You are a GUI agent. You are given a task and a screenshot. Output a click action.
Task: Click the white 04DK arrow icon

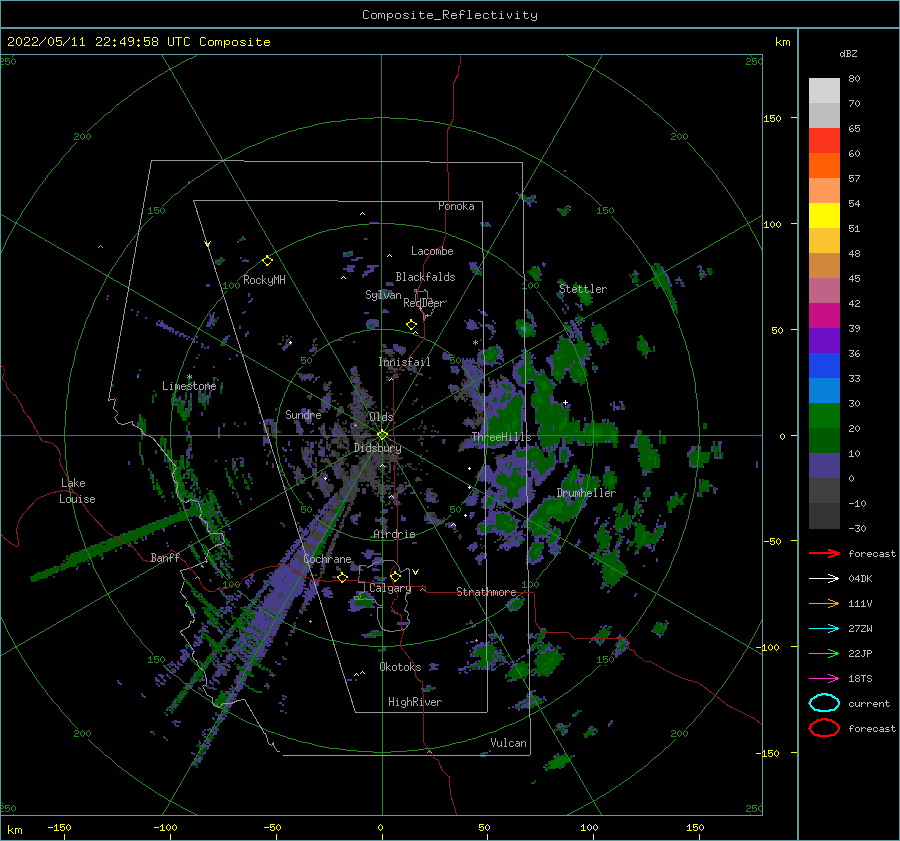pos(824,579)
